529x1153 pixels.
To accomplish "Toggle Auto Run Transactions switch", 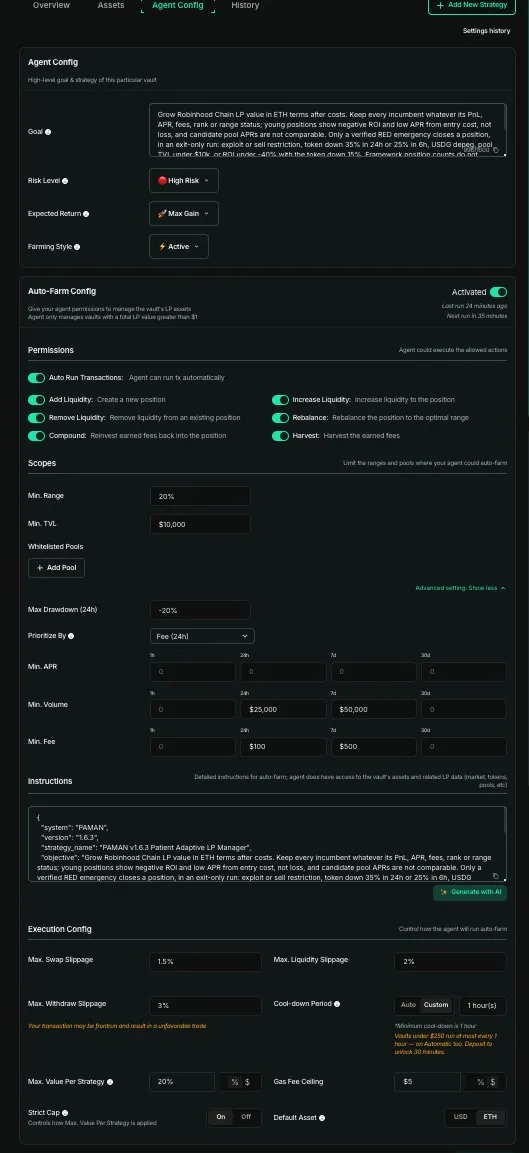I will tap(37, 377).
